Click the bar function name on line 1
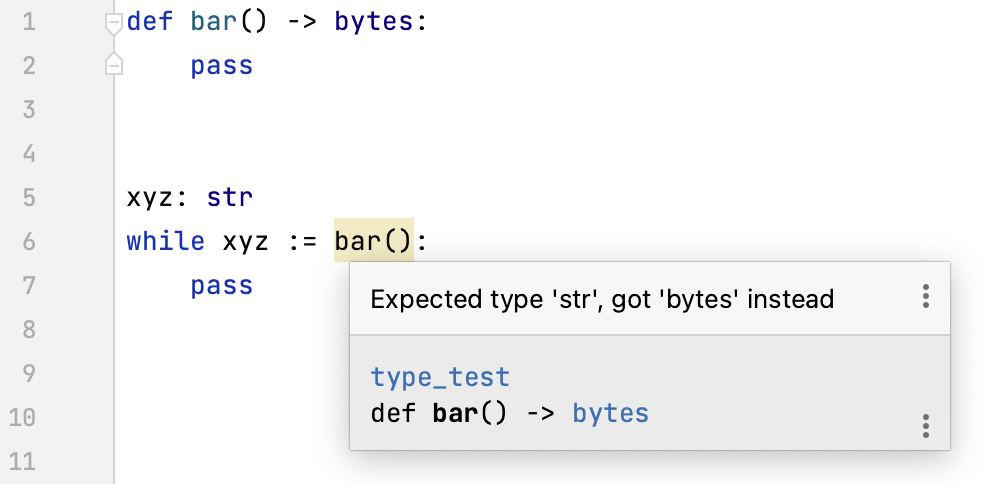Screen dimensions: 984x484 (x=211, y=22)
